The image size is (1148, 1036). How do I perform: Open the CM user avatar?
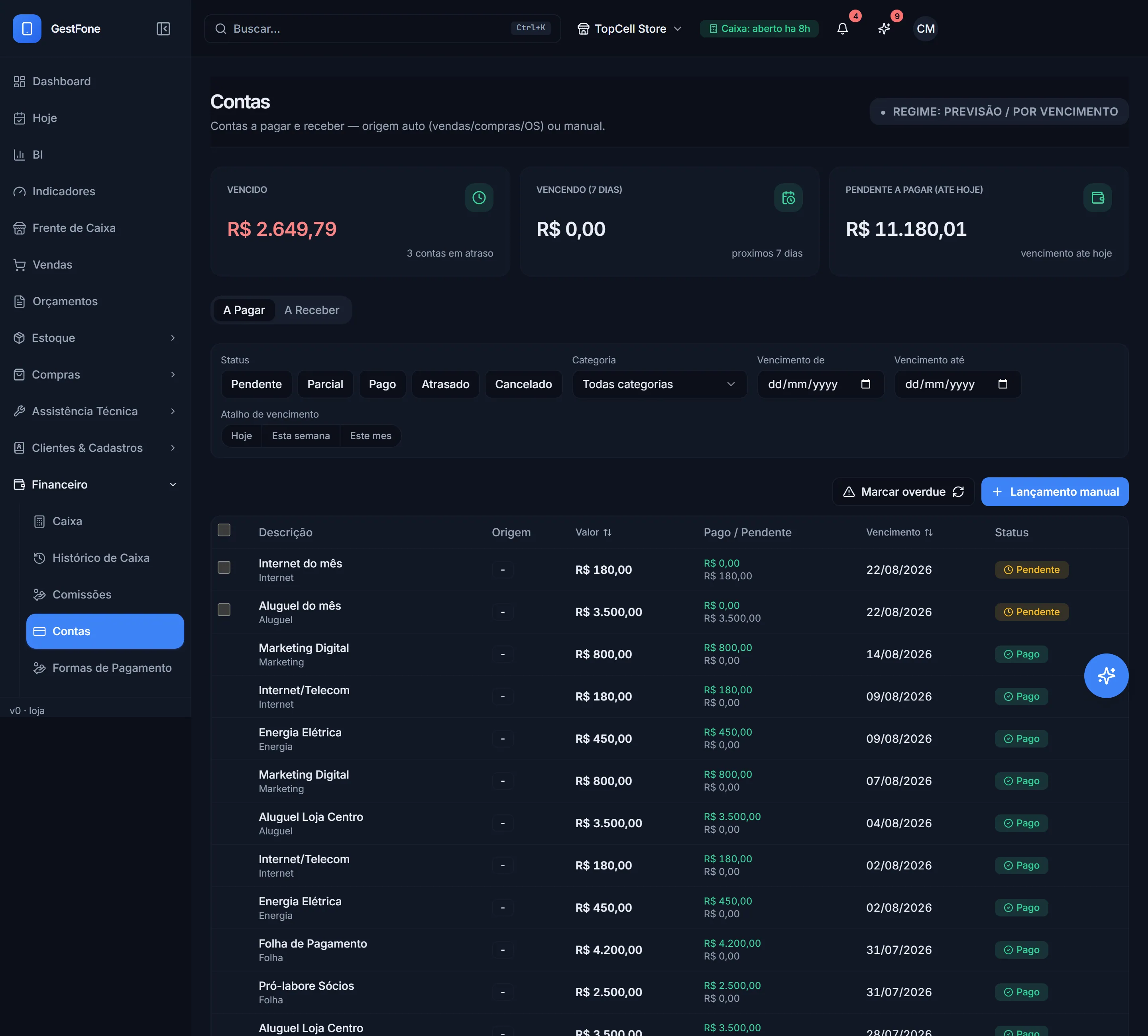pos(925,28)
